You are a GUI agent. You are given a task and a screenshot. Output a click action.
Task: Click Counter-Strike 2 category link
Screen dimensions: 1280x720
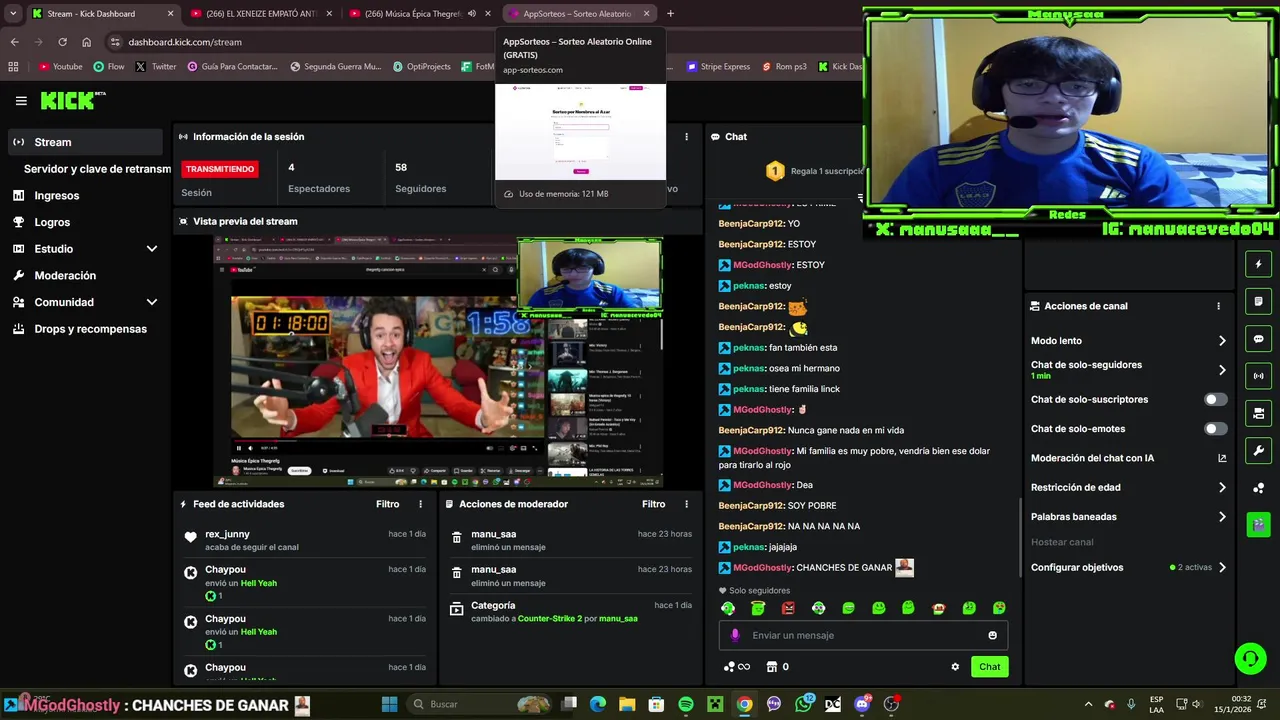click(550, 619)
